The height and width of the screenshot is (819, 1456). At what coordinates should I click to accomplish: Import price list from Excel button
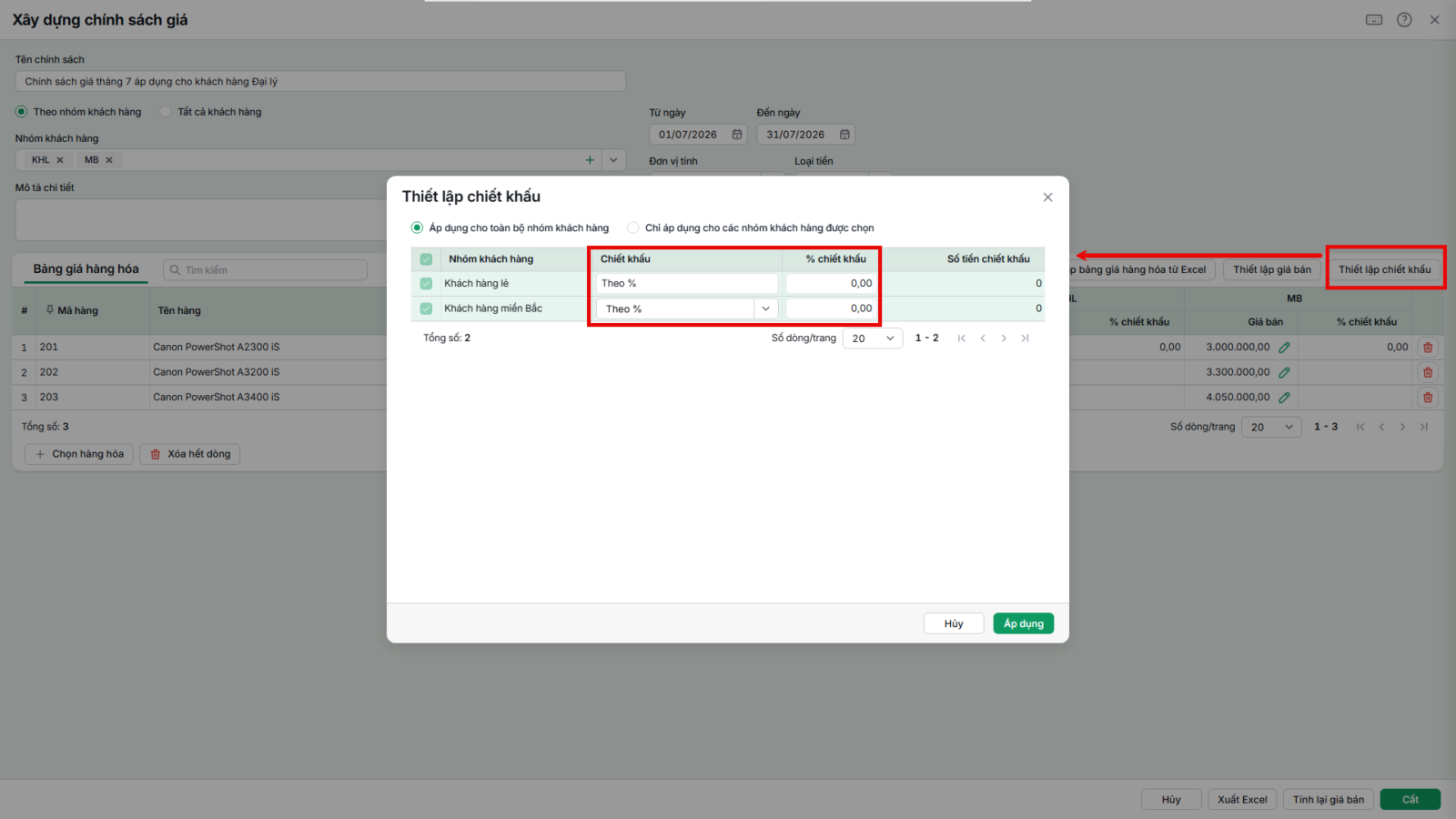1142,269
